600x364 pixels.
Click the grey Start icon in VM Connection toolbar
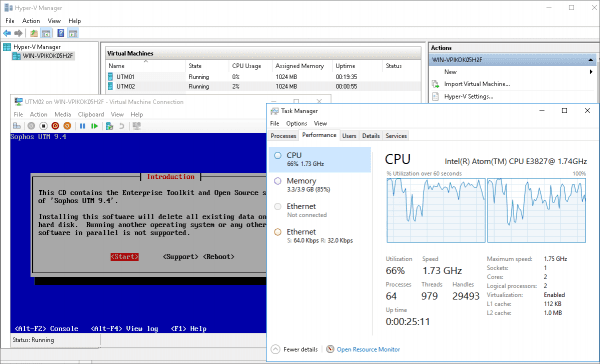(31, 126)
